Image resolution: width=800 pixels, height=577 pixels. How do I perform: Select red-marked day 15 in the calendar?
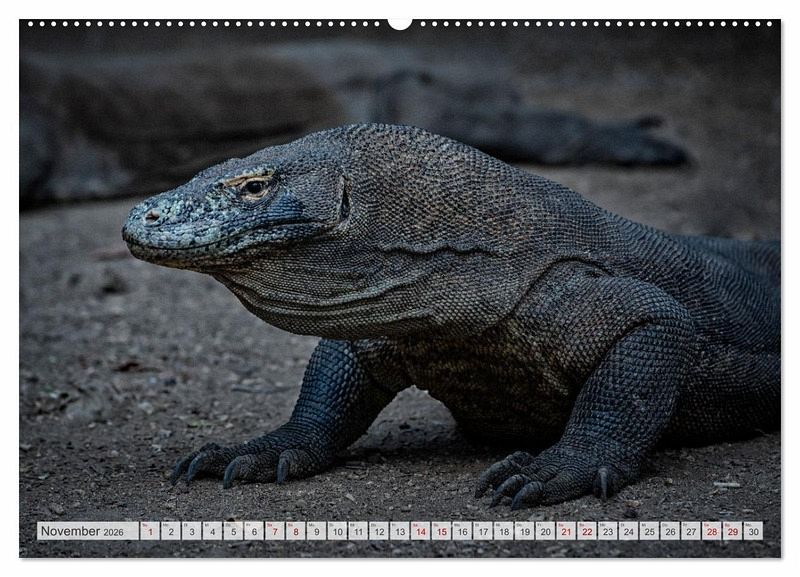coord(441,531)
